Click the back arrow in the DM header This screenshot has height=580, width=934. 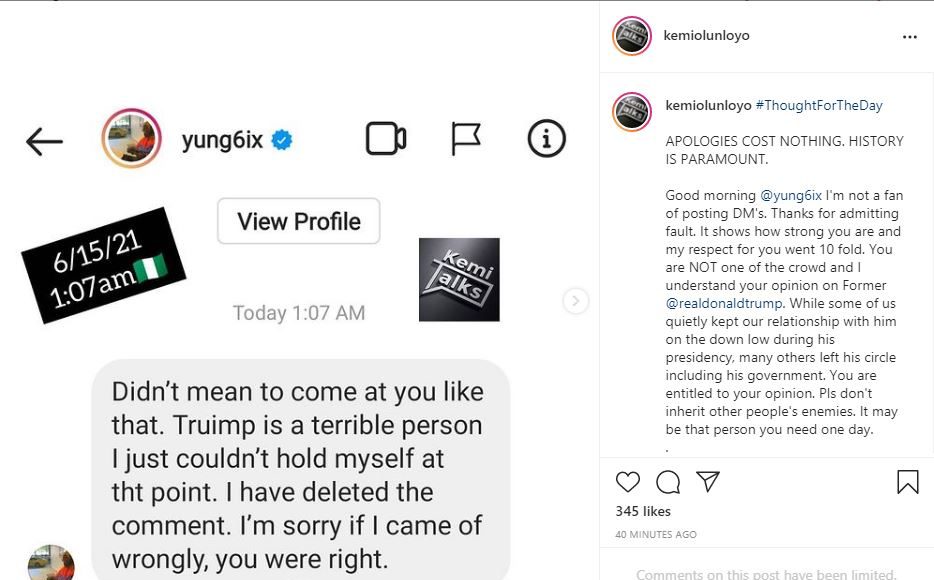(44, 141)
